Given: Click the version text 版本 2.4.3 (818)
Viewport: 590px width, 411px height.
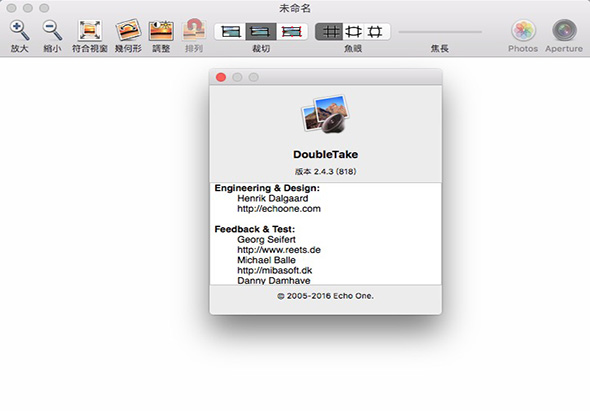Looking at the screenshot, I should [x=325, y=172].
